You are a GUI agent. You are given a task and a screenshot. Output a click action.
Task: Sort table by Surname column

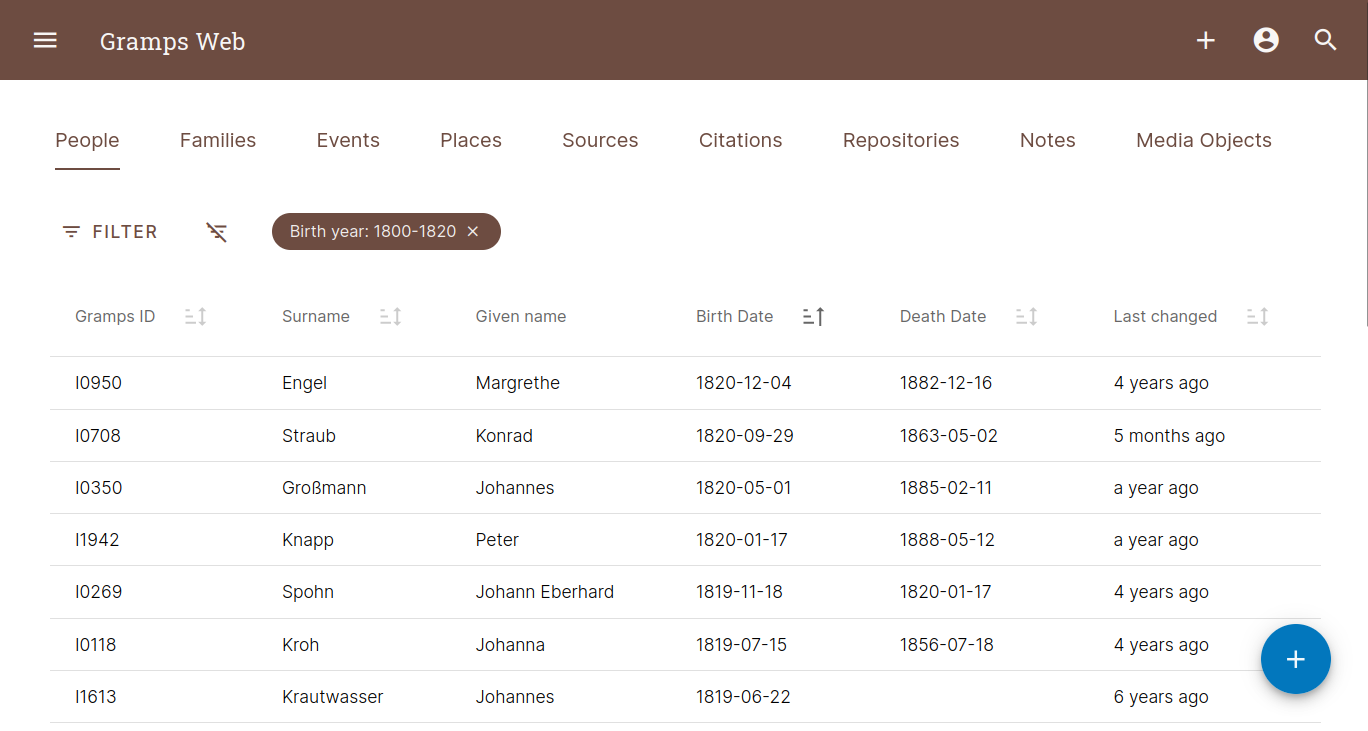click(x=391, y=317)
